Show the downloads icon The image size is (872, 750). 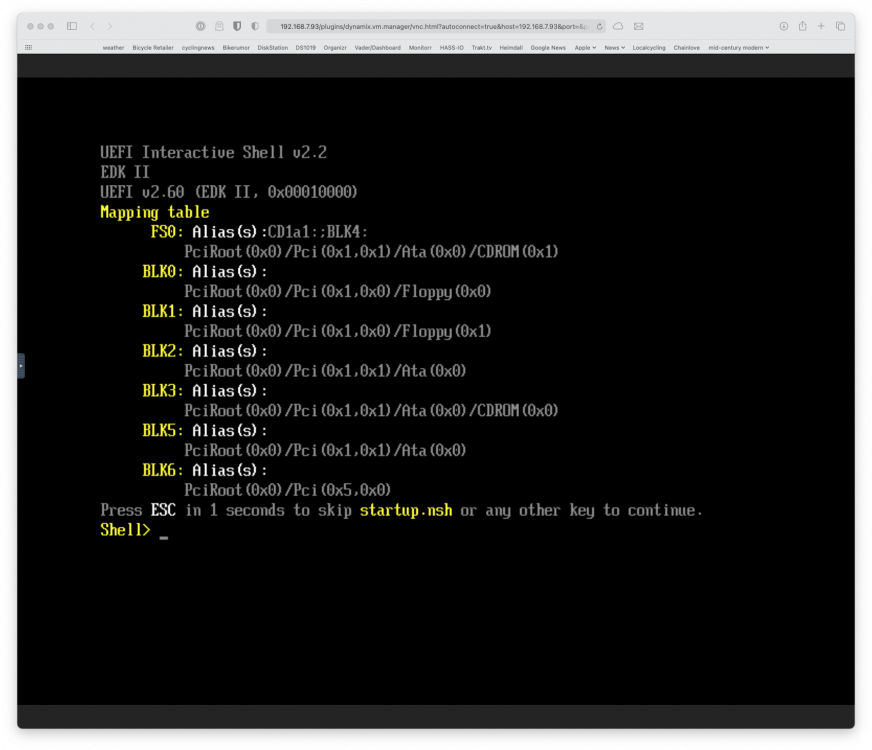pyautogui.click(x=784, y=26)
